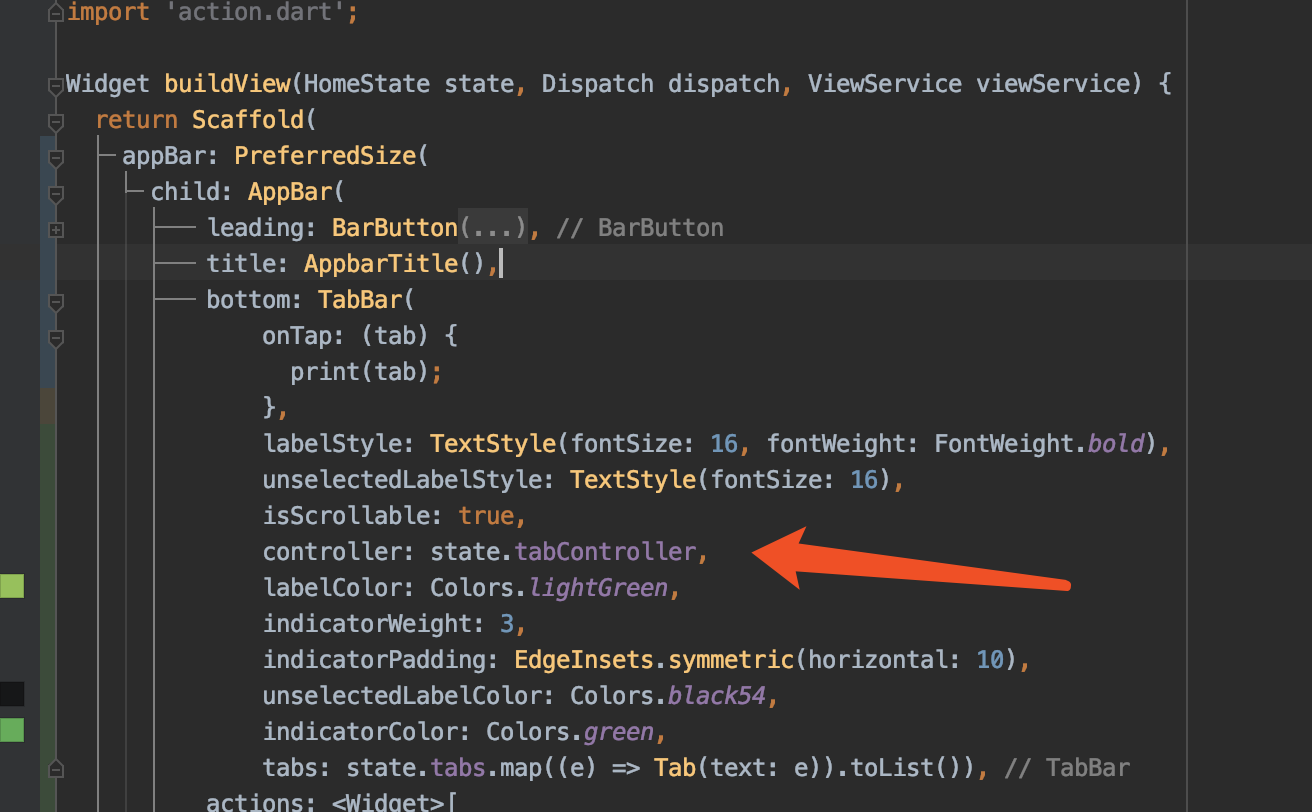This screenshot has height=812, width=1312.
Task: Collapse the PreferredSize appBar block
Action: click(x=56, y=157)
